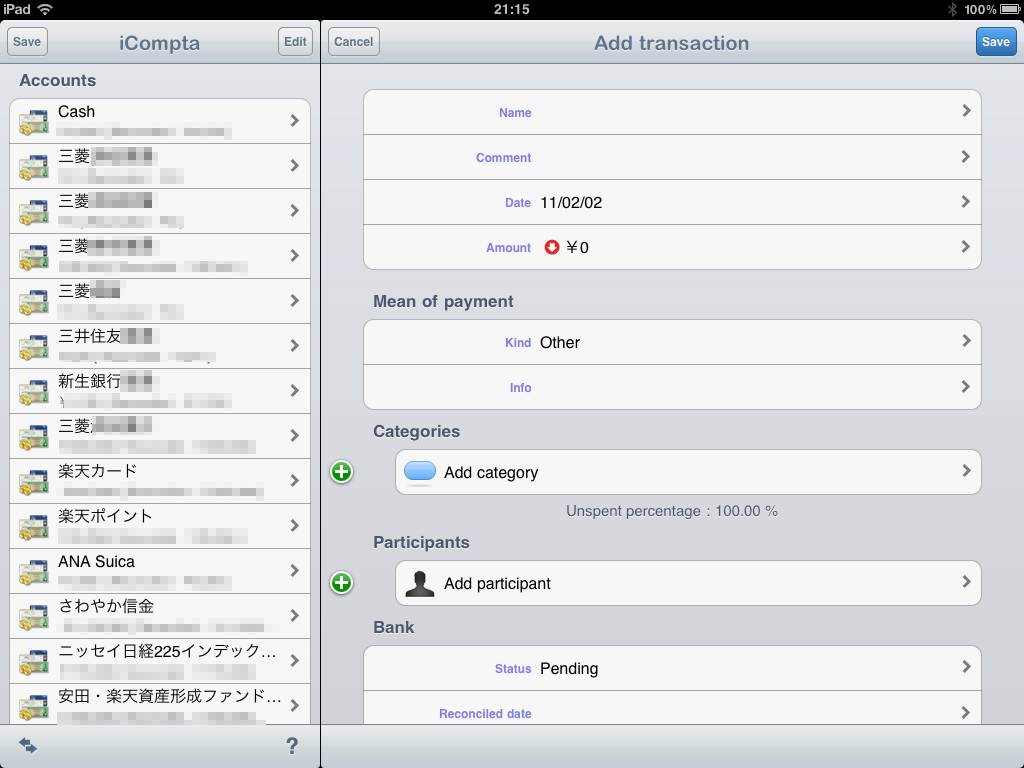The width and height of the screenshot is (1024, 768).
Task: Tap the green plus icon beside Add category
Action: [342, 472]
